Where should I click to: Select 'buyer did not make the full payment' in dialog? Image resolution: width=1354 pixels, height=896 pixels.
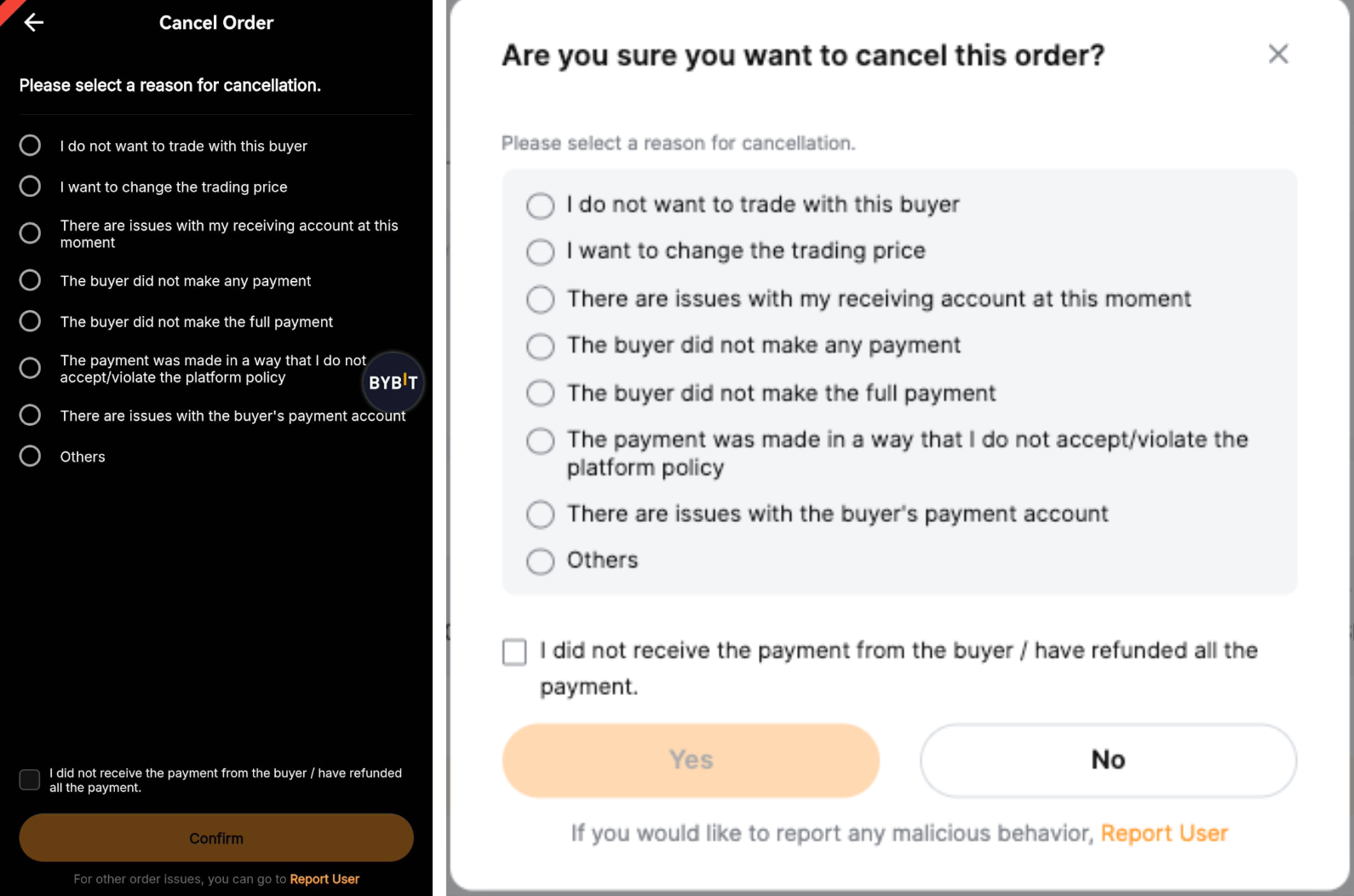point(540,393)
